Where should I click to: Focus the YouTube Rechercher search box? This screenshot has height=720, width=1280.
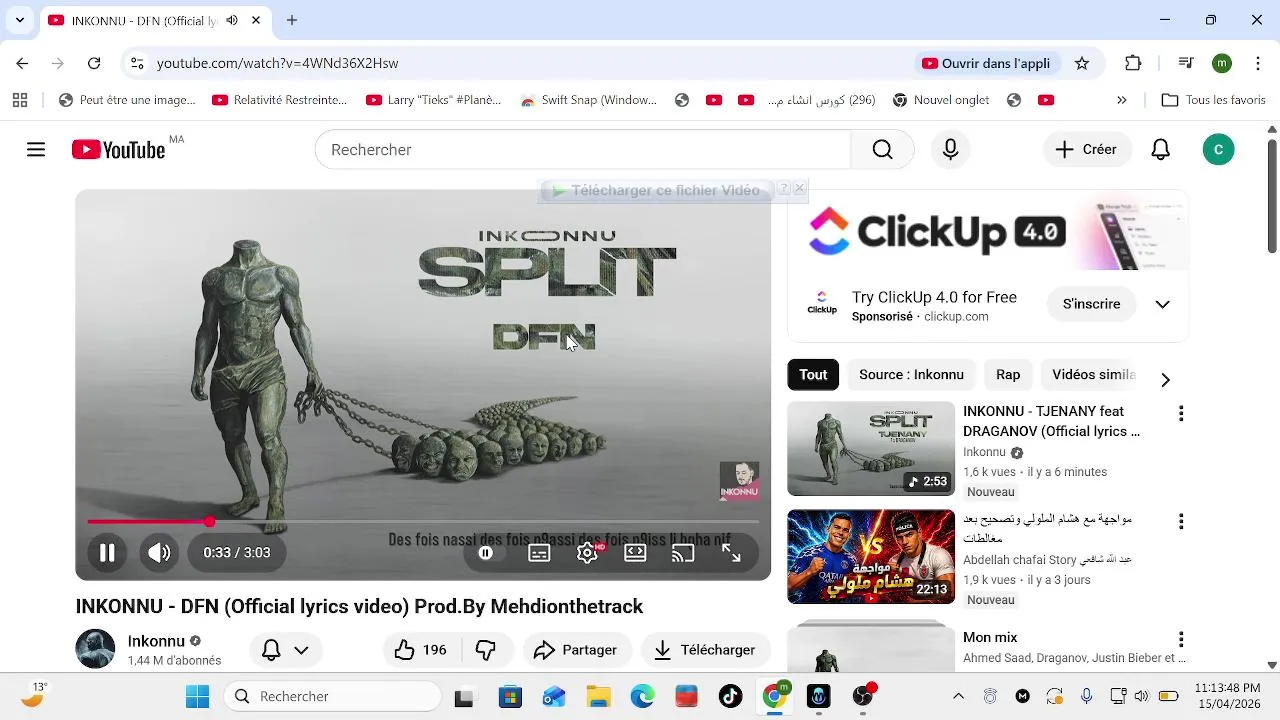pyautogui.click(x=582, y=150)
